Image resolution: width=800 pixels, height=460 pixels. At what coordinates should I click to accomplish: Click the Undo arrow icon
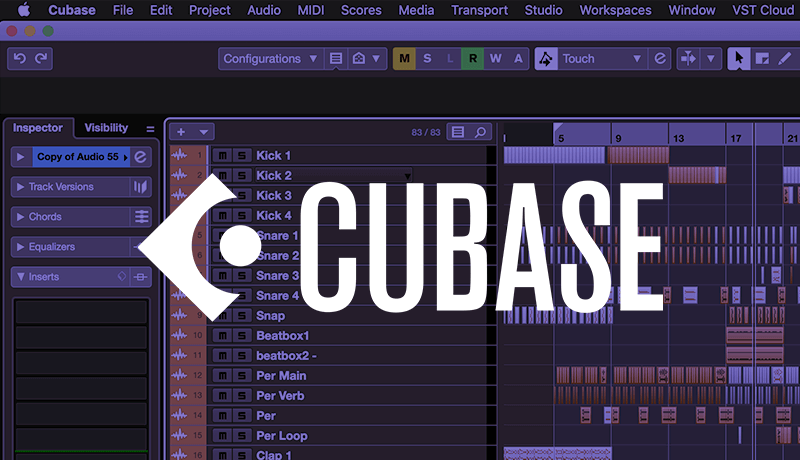point(20,59)
